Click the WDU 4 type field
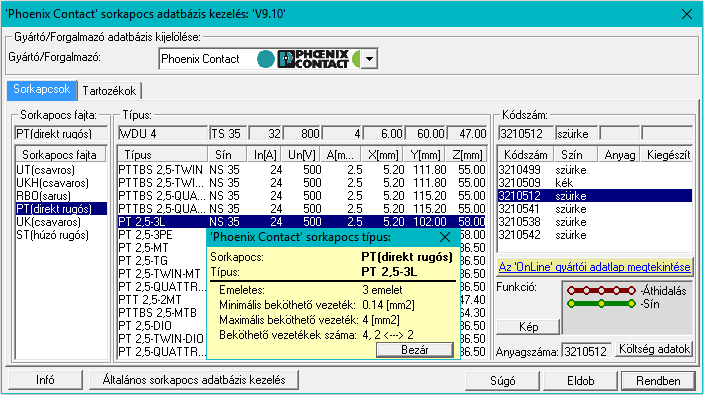704x395 pixels. pyautogui.click(x=163, y=134)
